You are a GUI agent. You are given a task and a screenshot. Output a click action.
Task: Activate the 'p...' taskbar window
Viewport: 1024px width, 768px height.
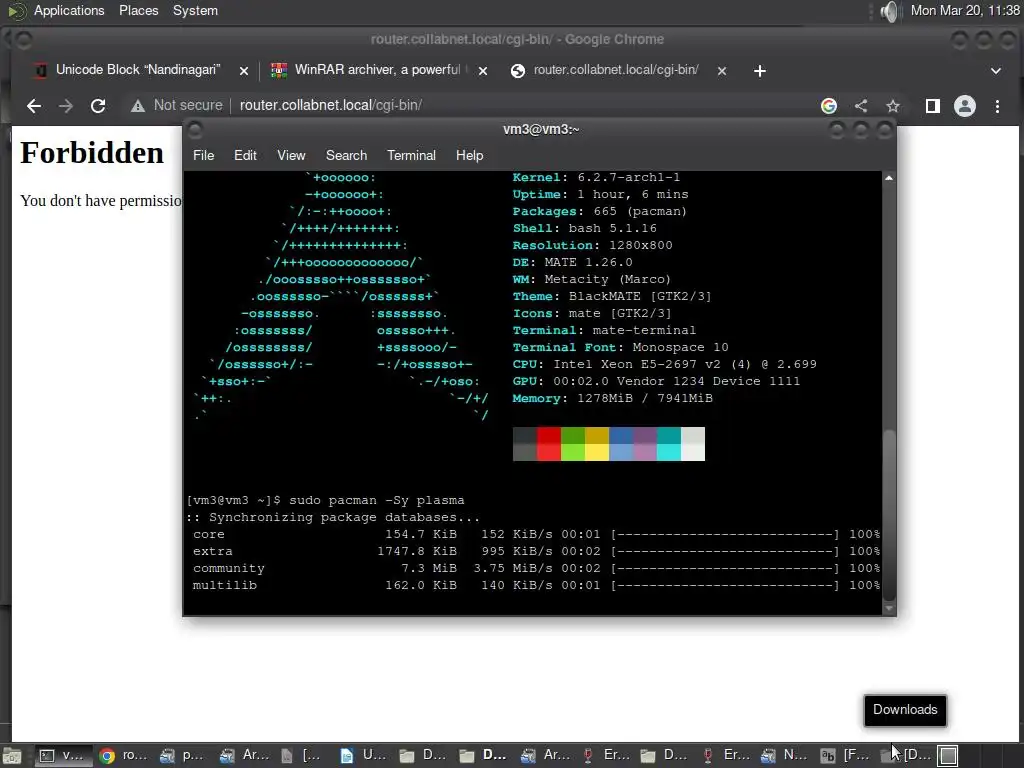pyautogui.click(x=183, y=756)
